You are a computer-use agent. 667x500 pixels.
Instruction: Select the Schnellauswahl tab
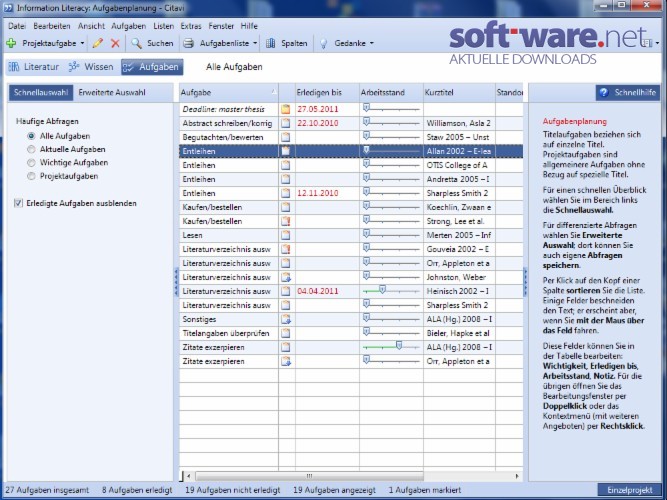[x=41, y=93]
